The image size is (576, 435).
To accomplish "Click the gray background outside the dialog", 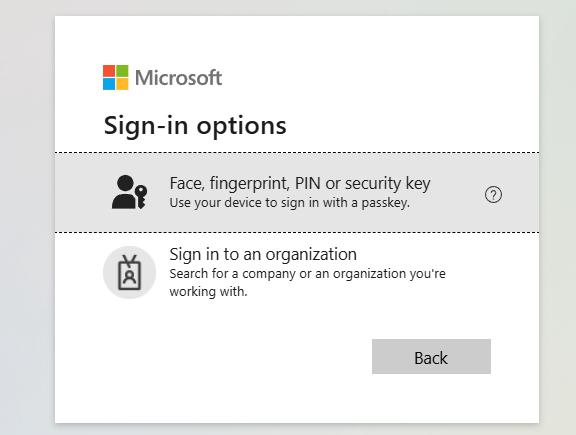I will [27, 220].
